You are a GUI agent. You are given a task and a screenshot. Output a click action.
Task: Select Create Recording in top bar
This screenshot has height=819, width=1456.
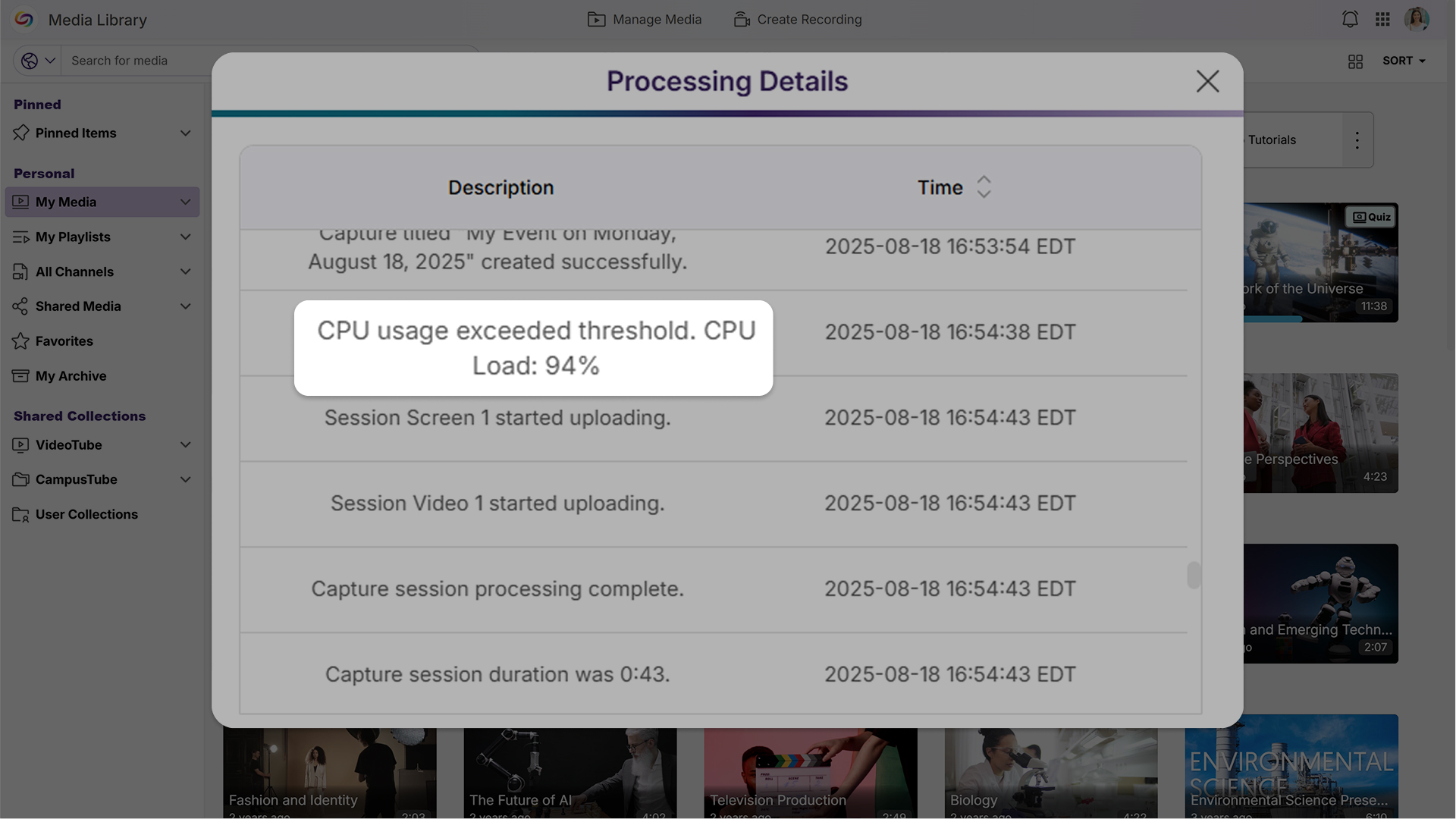[798, 20]
